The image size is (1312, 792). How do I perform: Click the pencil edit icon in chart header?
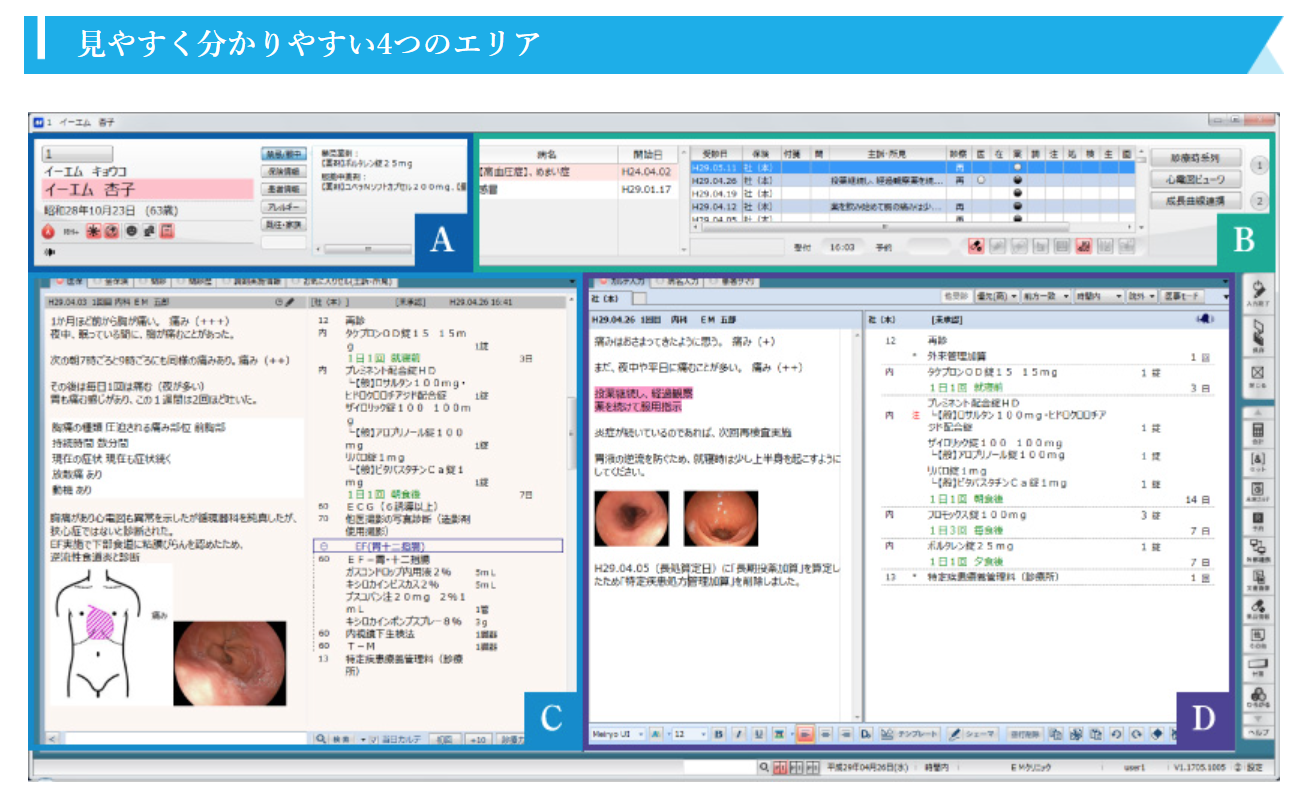[290, 300]
